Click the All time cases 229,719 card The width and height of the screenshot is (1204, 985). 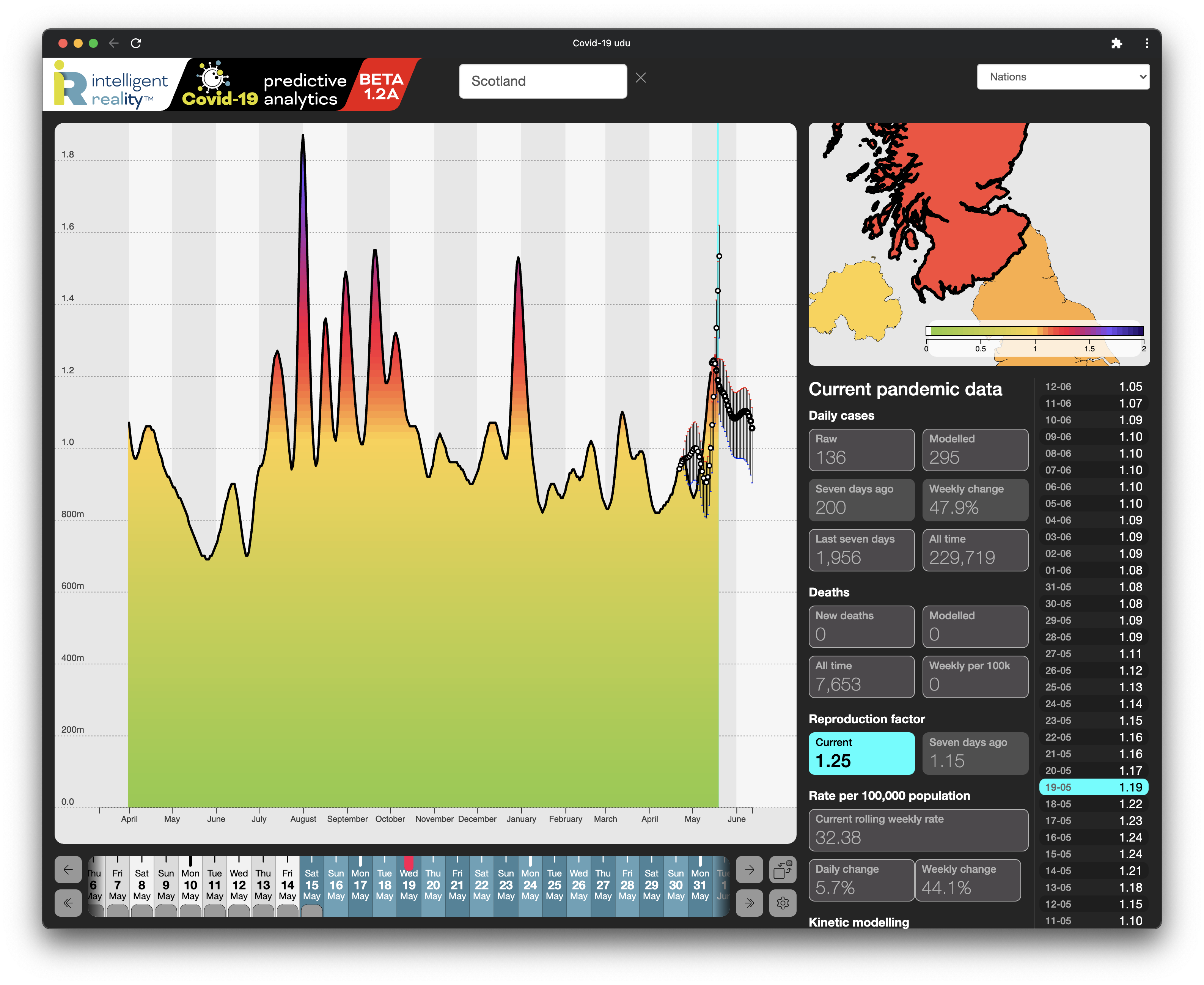coord(975,550)
